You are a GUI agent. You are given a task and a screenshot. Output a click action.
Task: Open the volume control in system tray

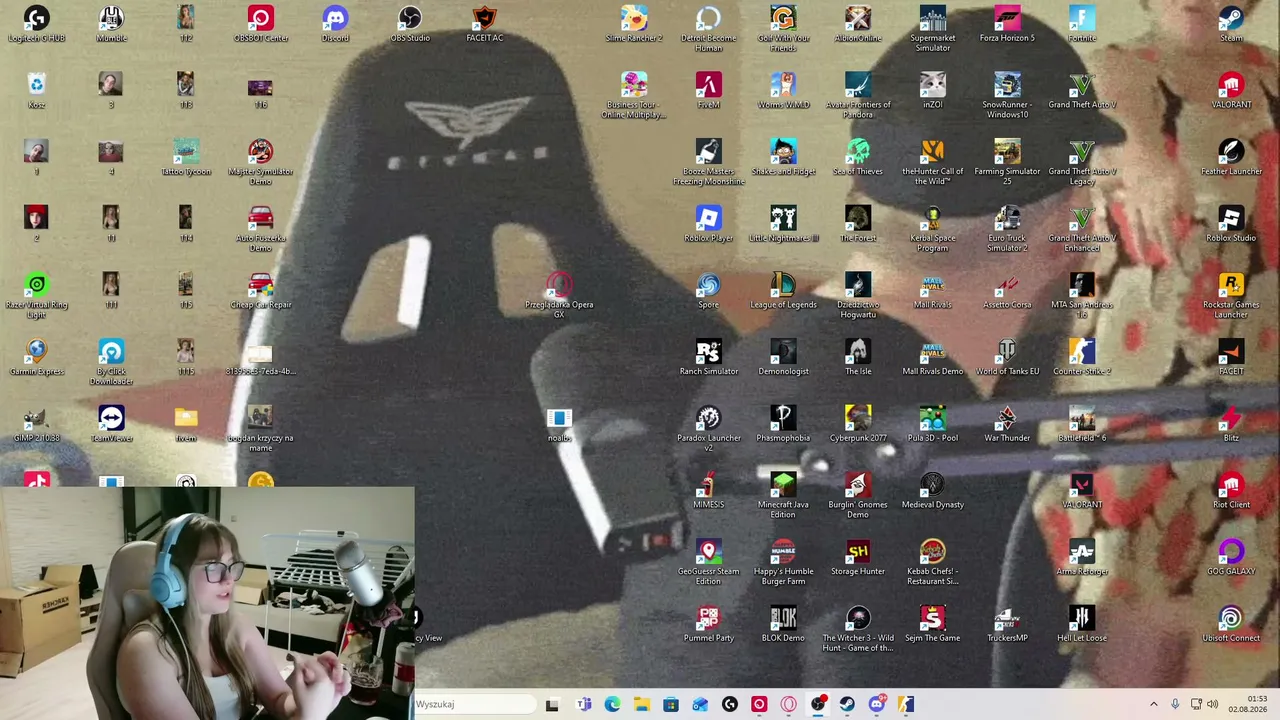pyautogui.click(x=1212, y=704)
